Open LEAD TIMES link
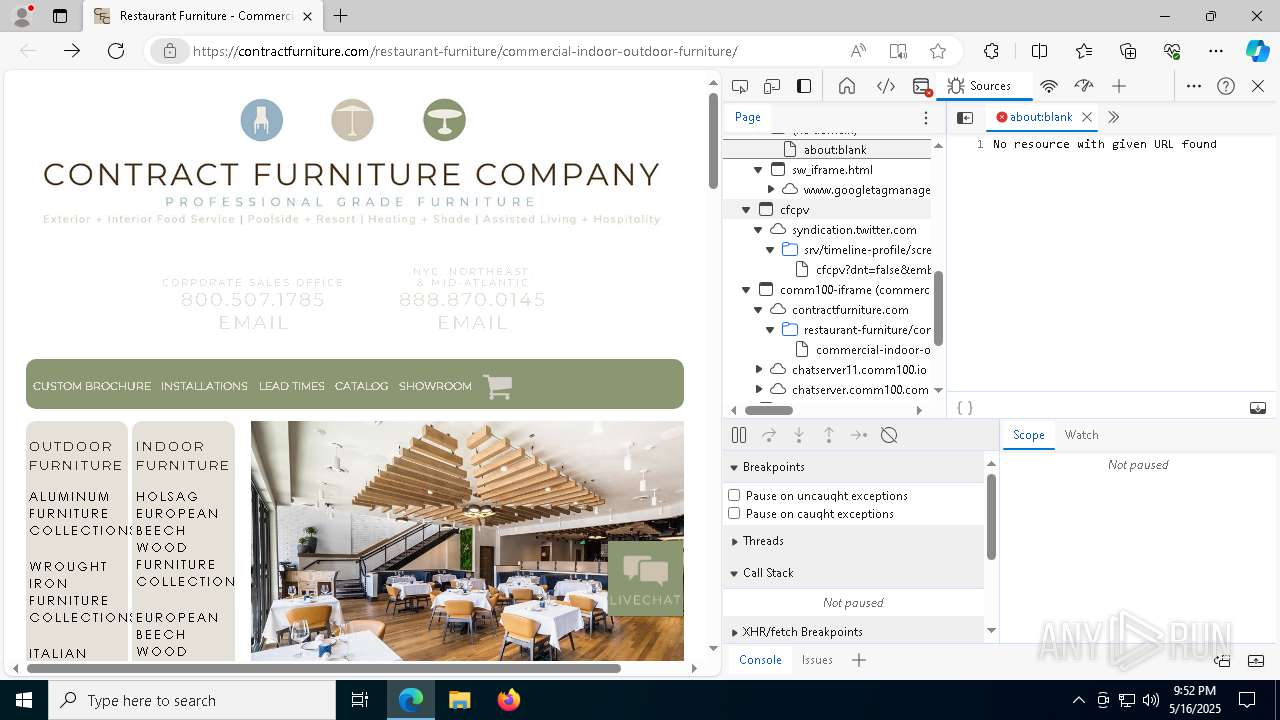The width and height of the screenshot is (1280, 720). [291, 386]
